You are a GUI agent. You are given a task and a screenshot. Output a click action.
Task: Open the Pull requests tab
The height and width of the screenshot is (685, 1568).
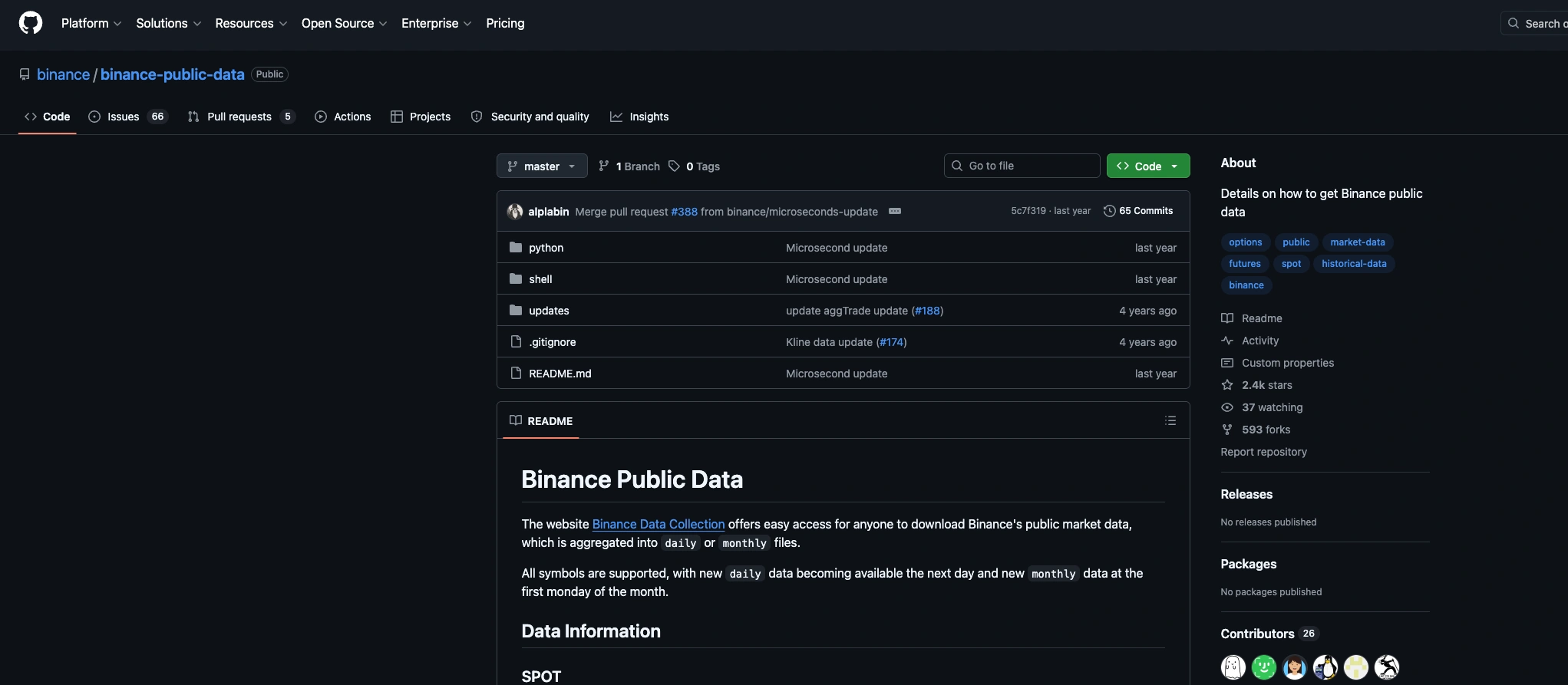pos(241,117)
